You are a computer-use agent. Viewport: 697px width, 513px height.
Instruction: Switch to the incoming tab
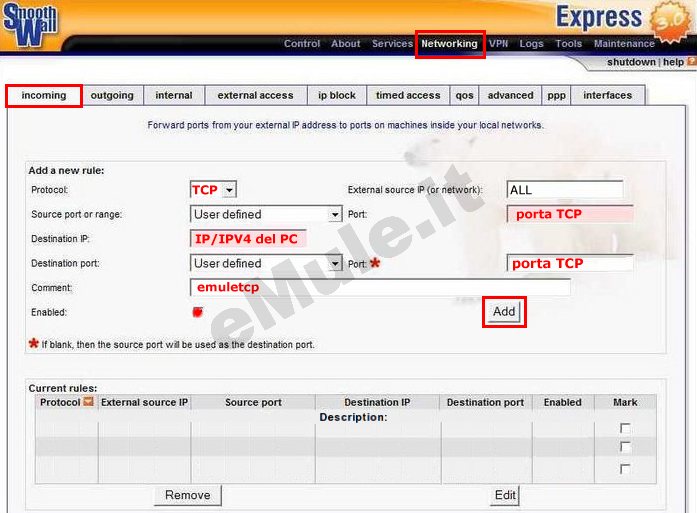[x=44, y=96]
